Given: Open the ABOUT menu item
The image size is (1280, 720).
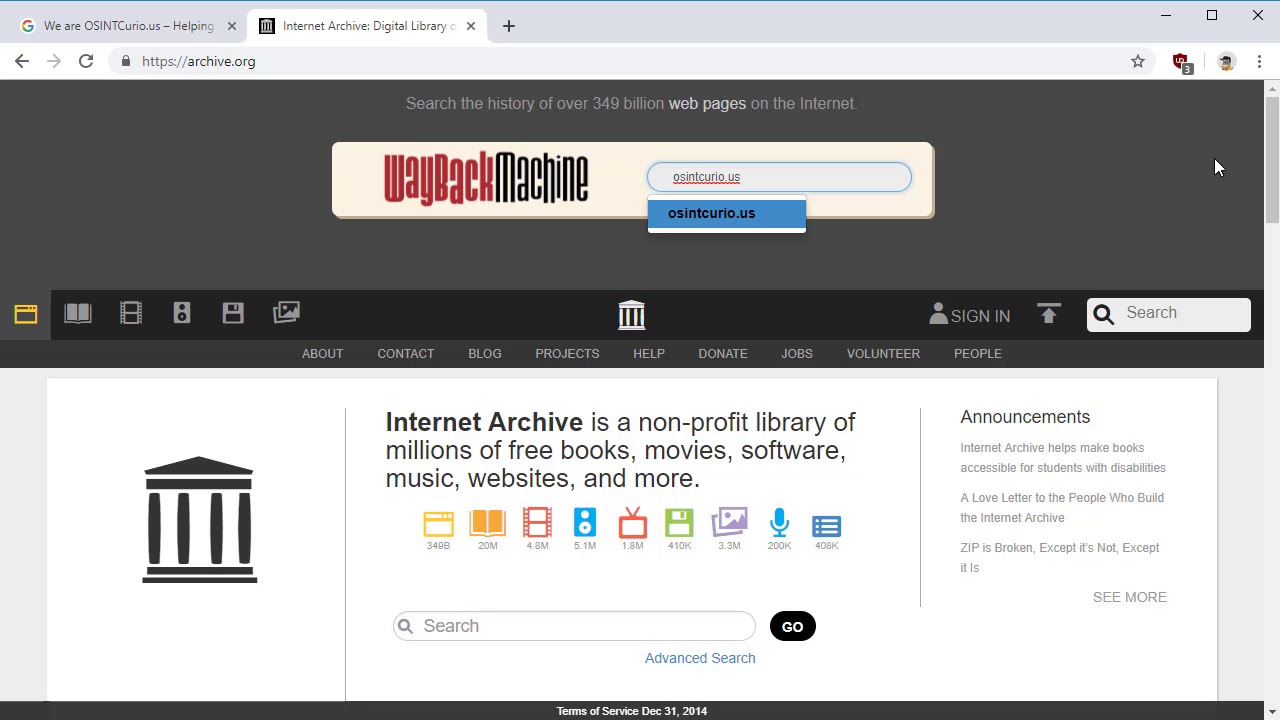Looking at the screenshot, I should coord(322,354).
